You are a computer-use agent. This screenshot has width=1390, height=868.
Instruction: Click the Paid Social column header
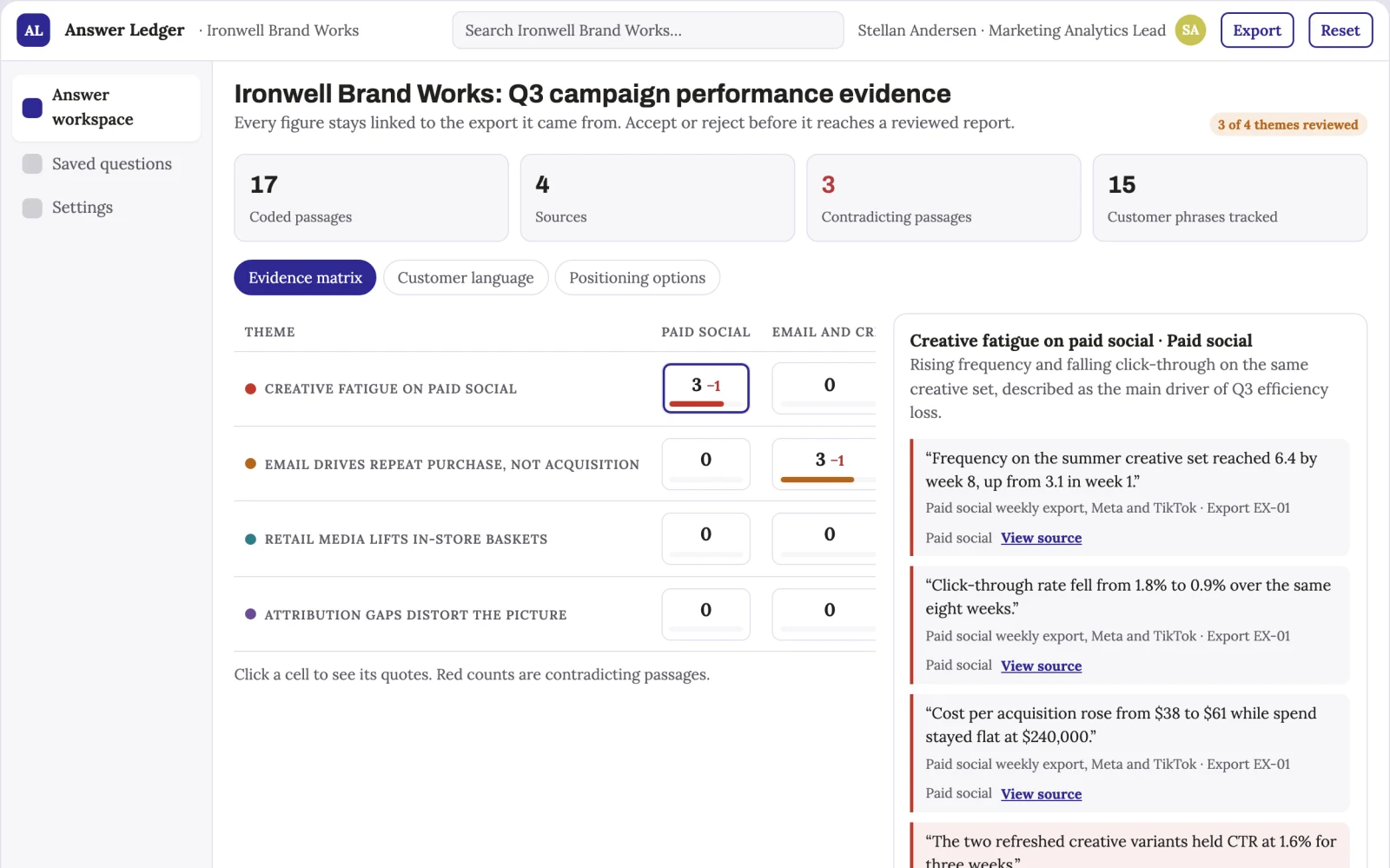point(706,332)
